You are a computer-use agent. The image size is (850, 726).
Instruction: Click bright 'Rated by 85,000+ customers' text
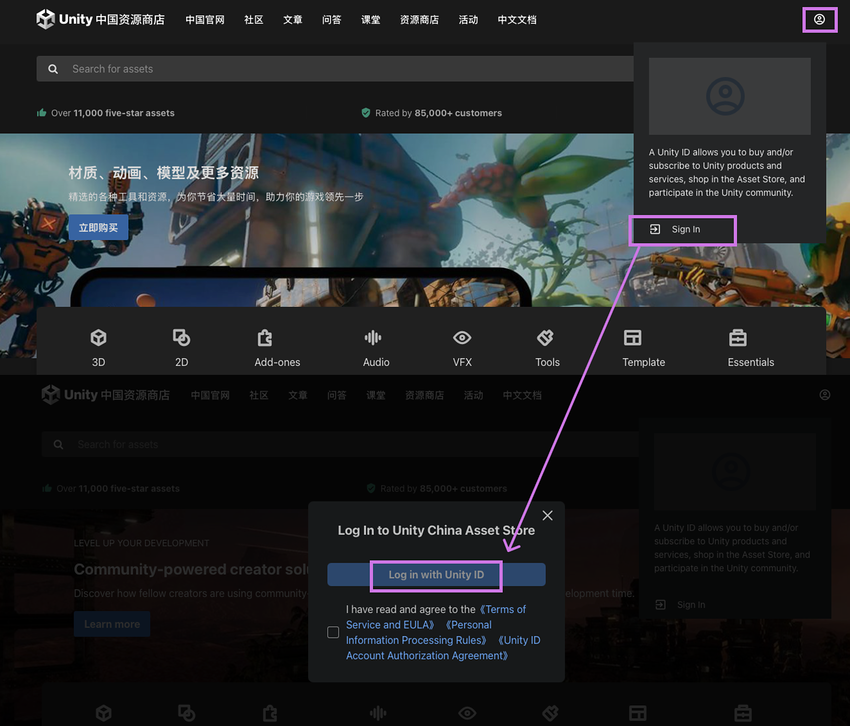[x=439, y=113]
